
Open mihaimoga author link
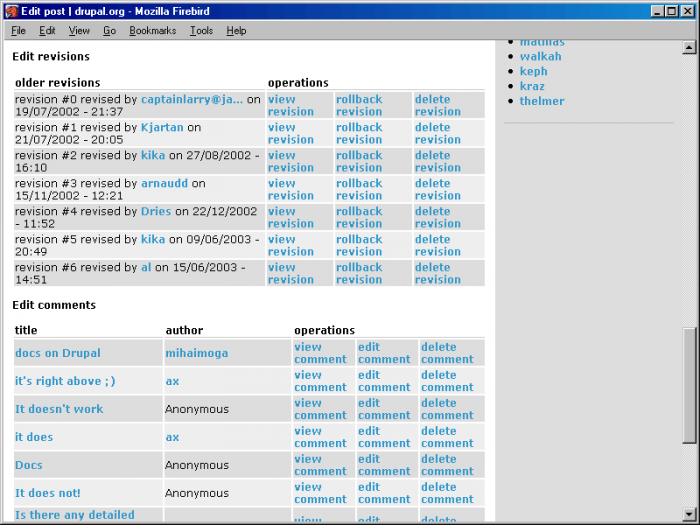(196, 353)
